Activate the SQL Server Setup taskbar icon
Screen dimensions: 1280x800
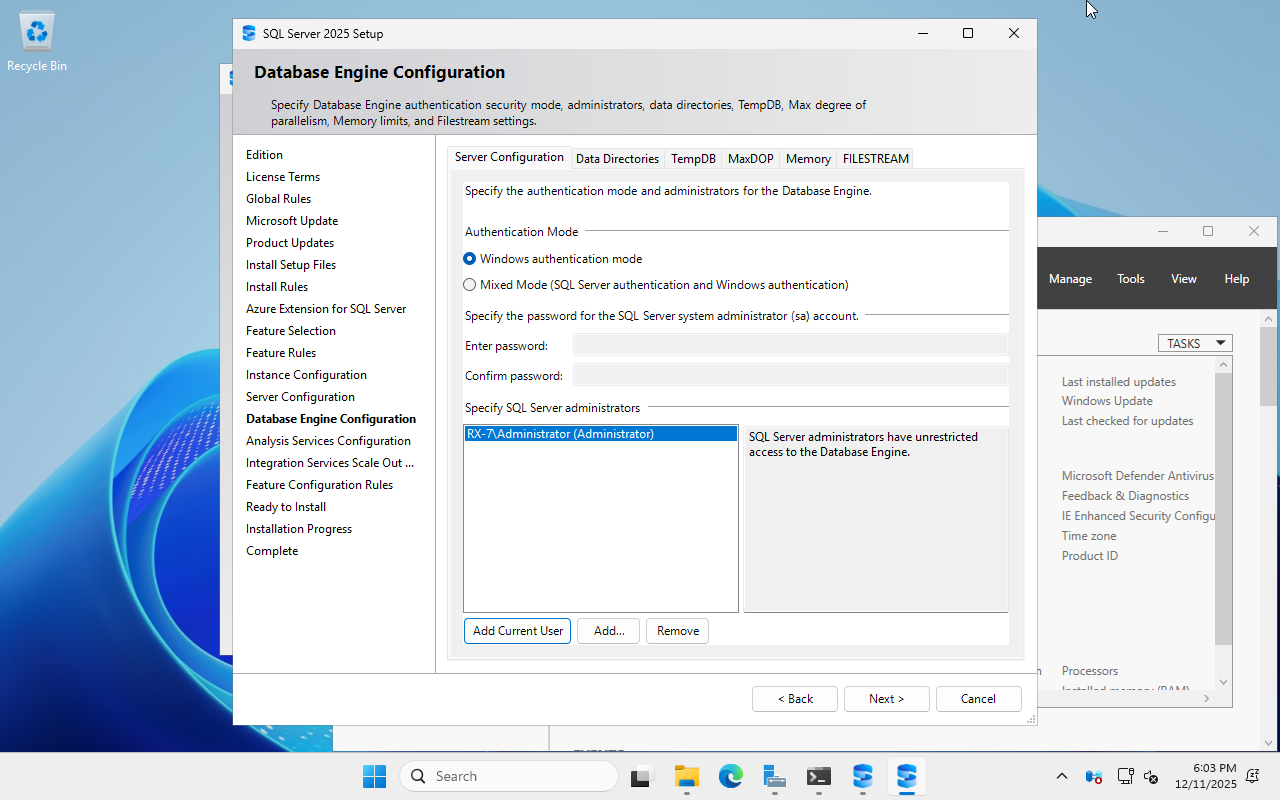907,776
